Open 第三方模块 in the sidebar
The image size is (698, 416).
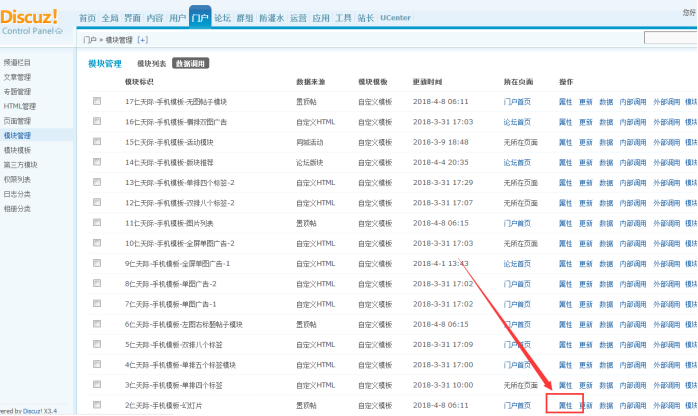tap(20, 165)
